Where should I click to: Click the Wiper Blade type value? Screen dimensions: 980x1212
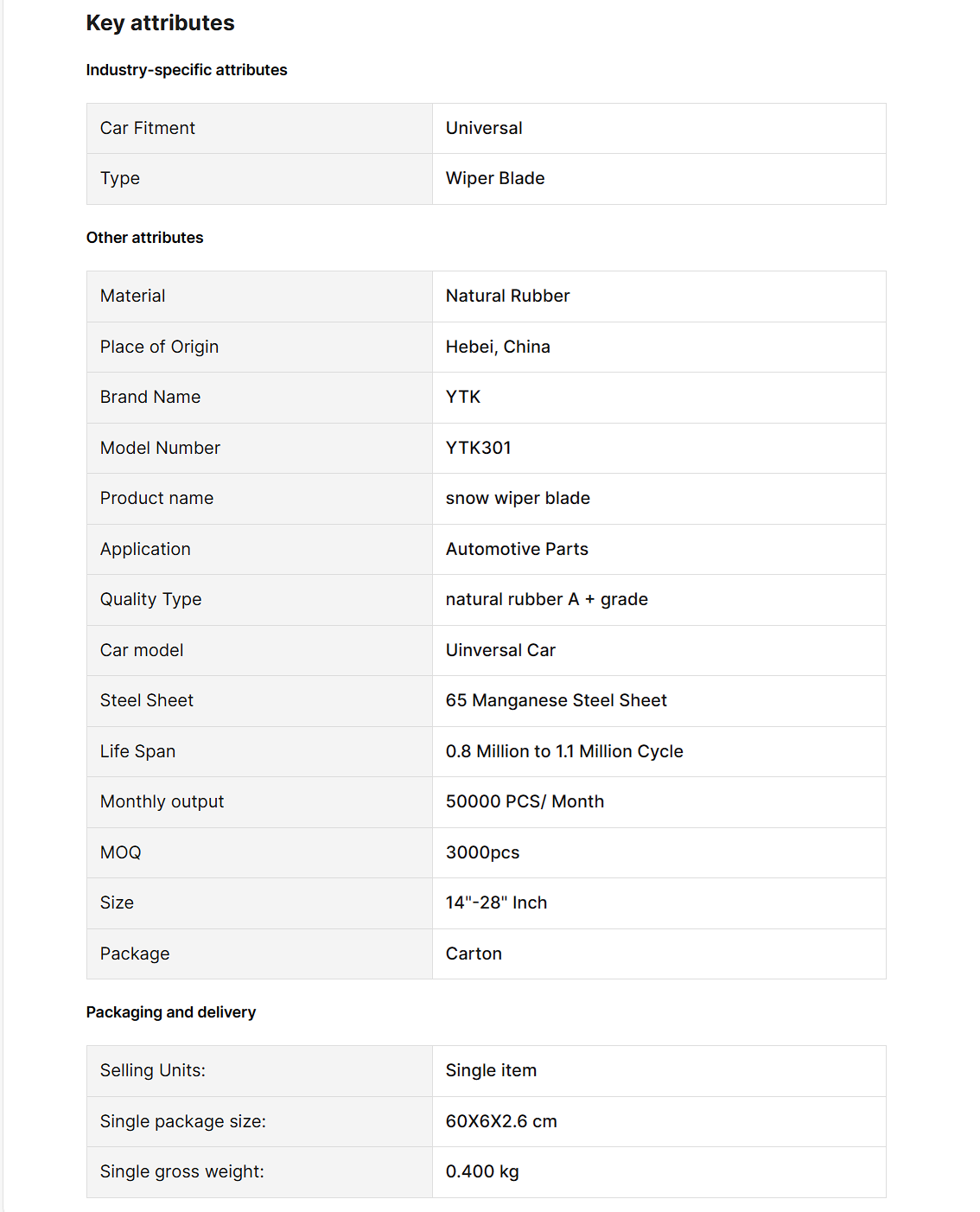point(495,178)
